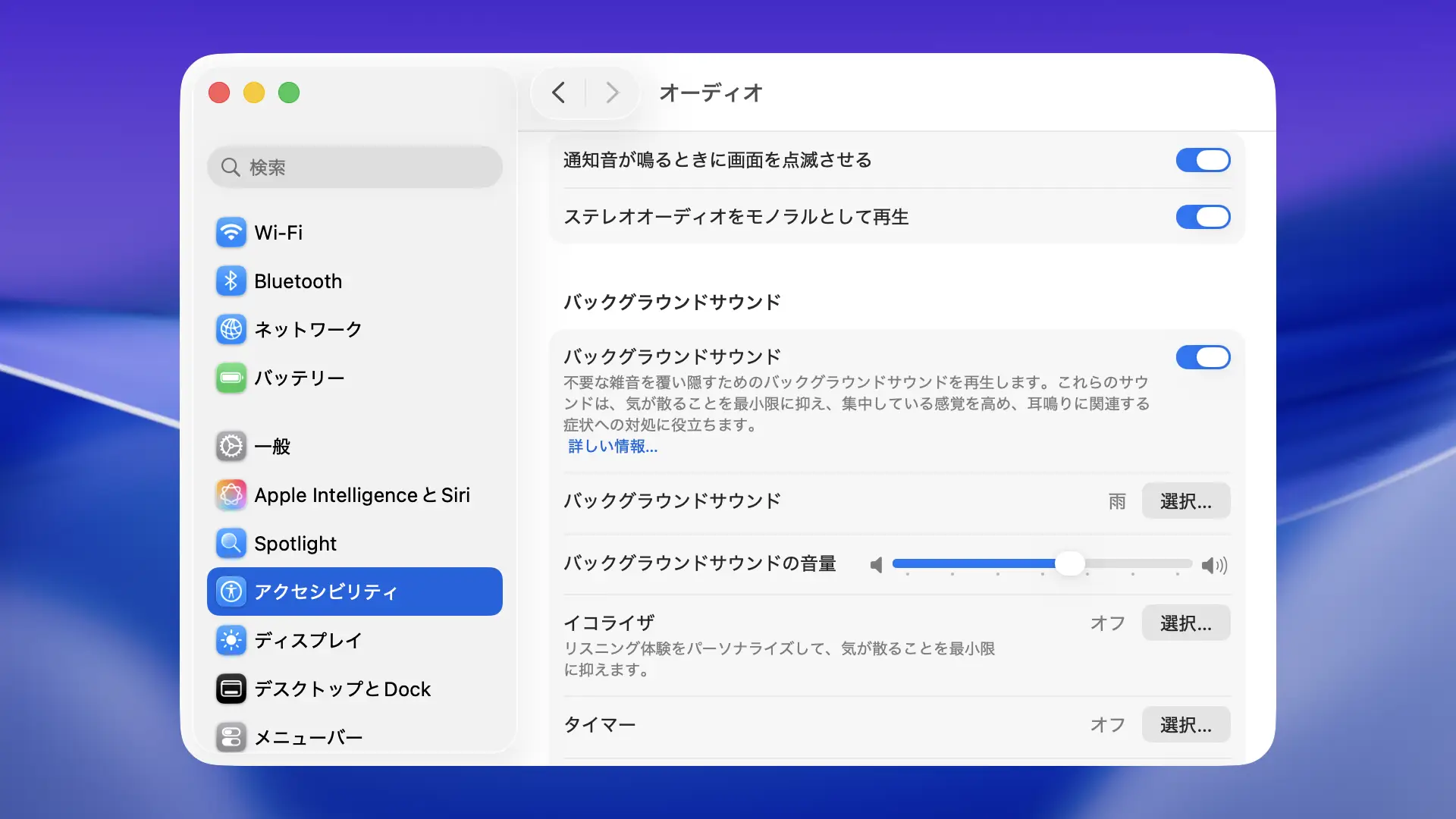Click the デスクトップとDock icon

coord(231,689)
